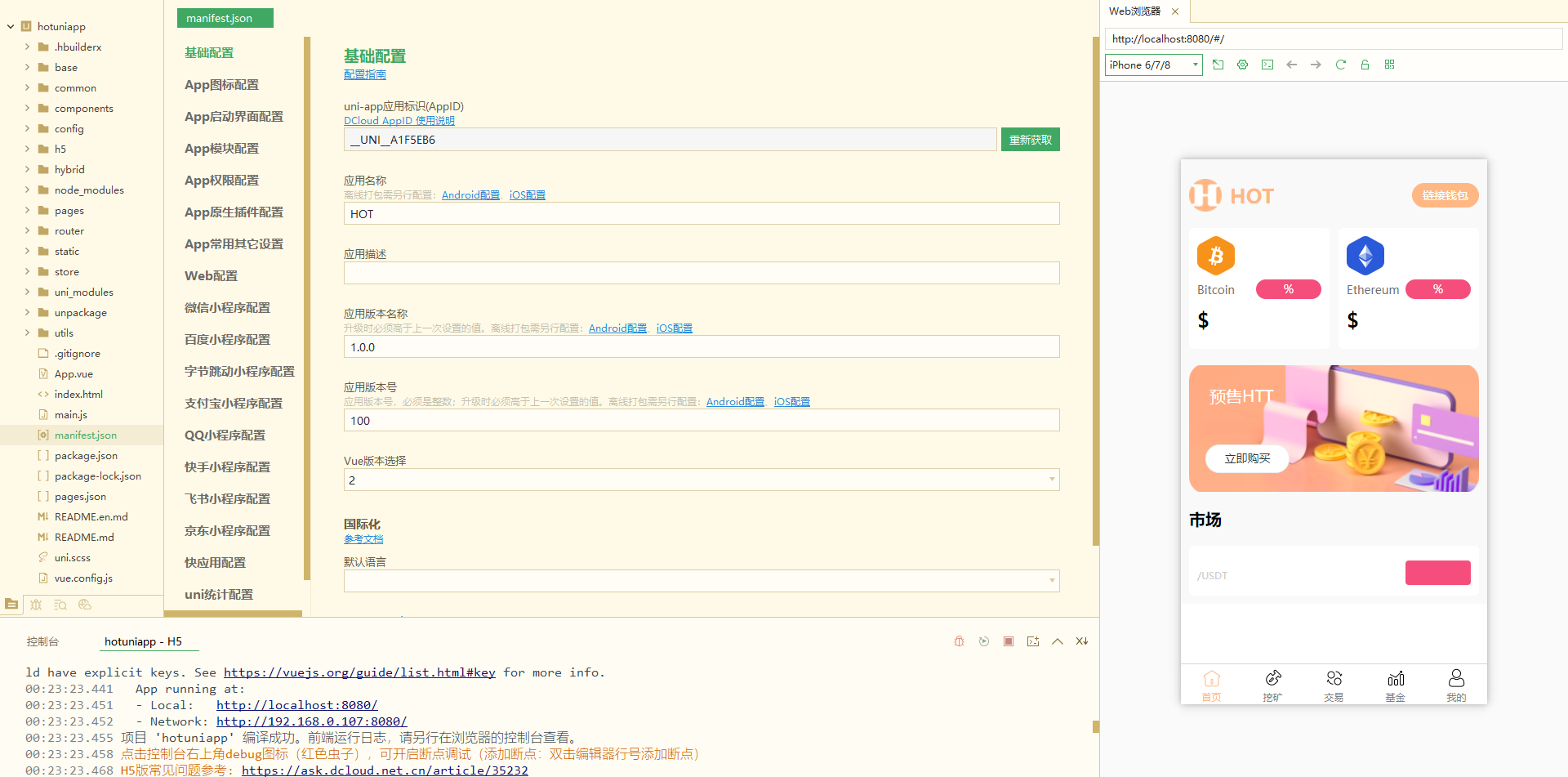Open the browser settings gear icon
Image resolution: width=1568 pixels, height=777 pixels.
[1242, 65]
